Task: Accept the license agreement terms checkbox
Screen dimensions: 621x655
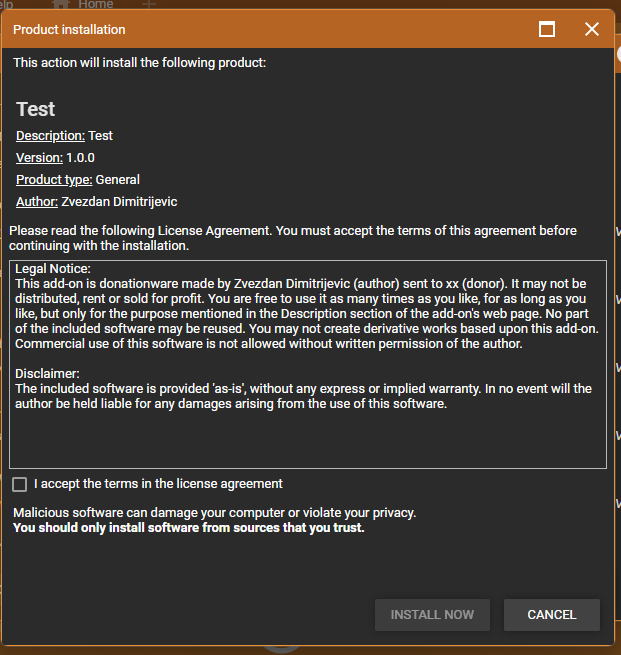Action: click(x=20, y=484)
